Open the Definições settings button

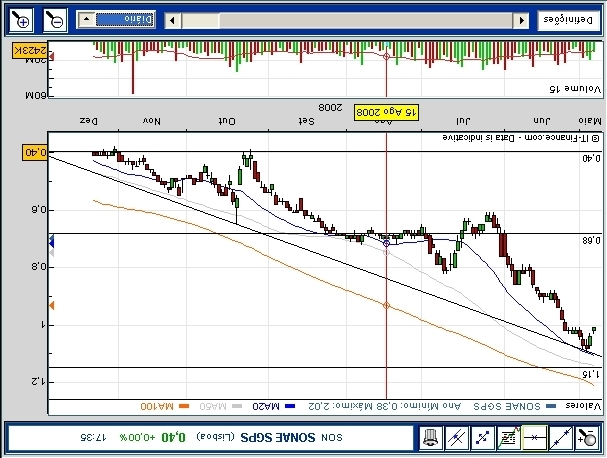click(x=568, y=20)
